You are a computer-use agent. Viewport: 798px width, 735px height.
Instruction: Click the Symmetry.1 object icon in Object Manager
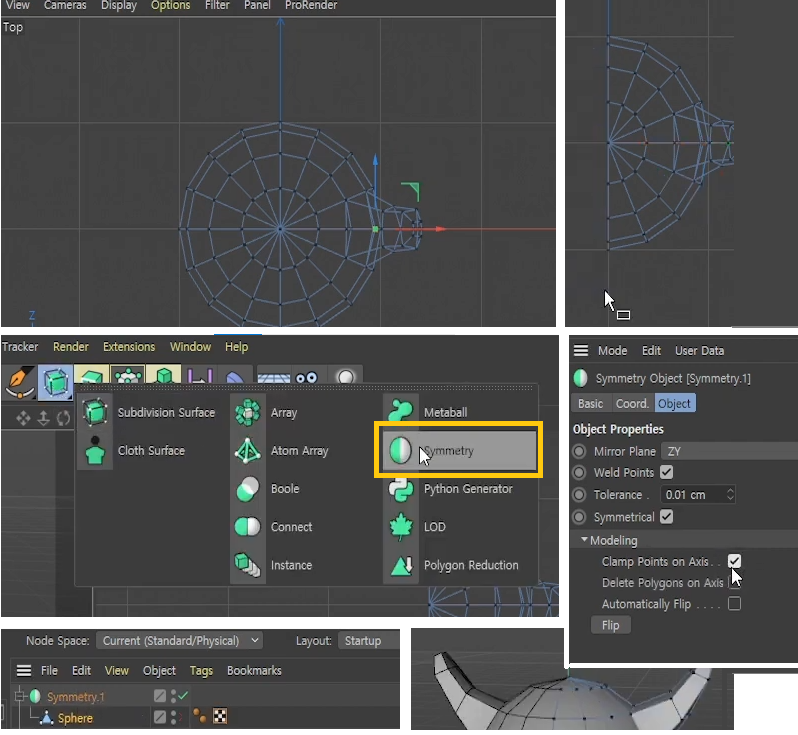(x=35, y=696)
